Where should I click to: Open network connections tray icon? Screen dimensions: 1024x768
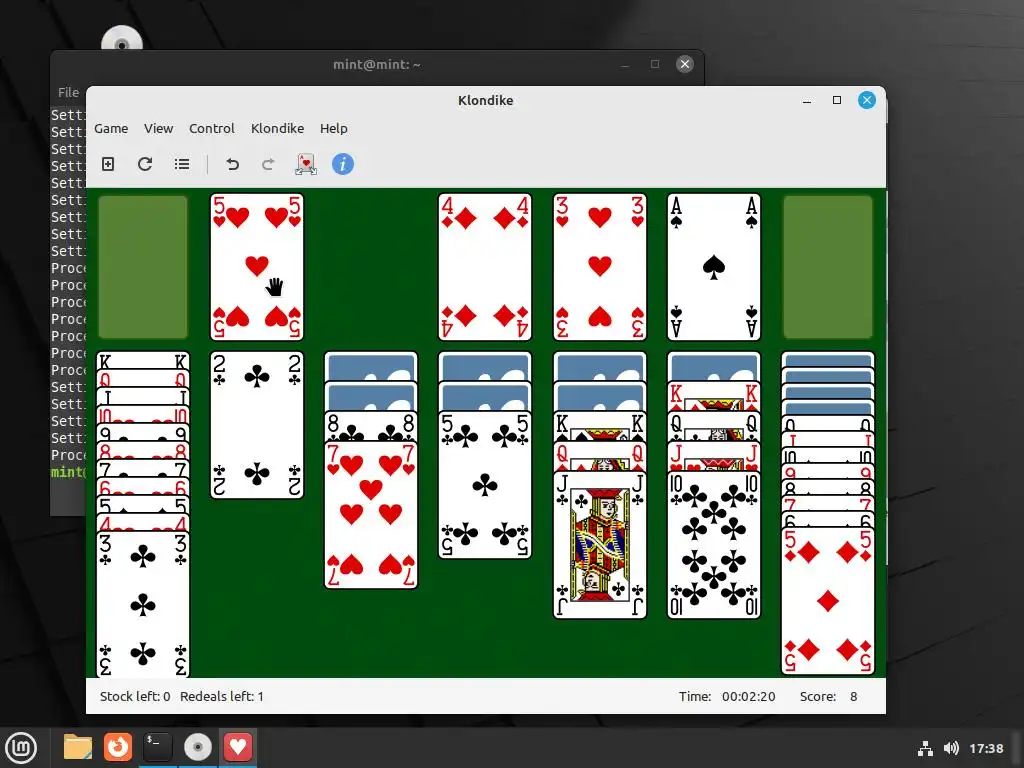925,748
